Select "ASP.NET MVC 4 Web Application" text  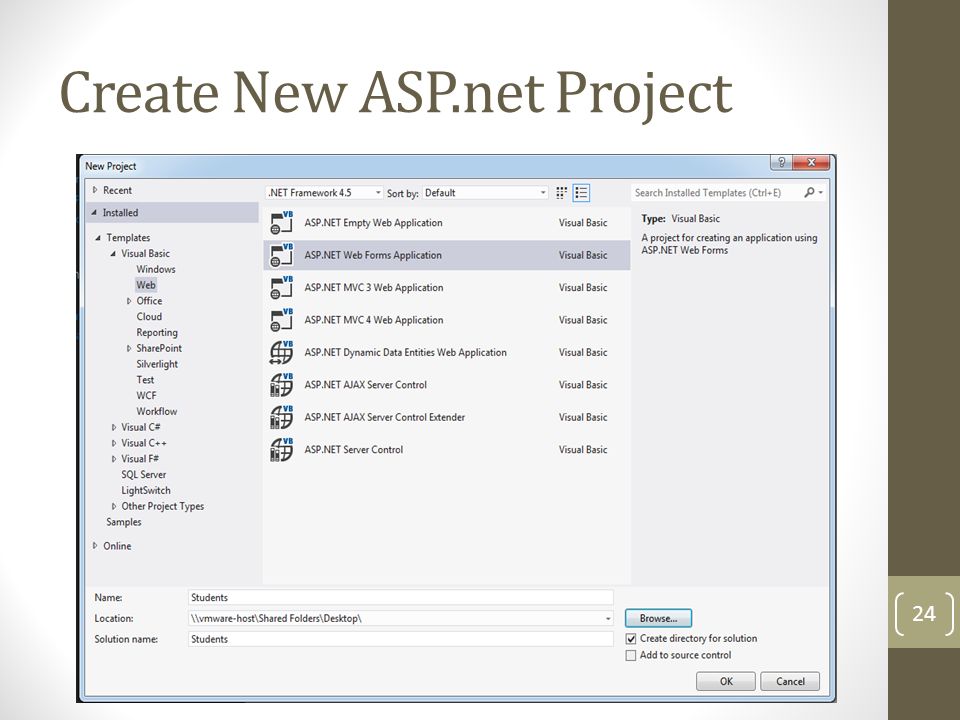click(373, 320)
